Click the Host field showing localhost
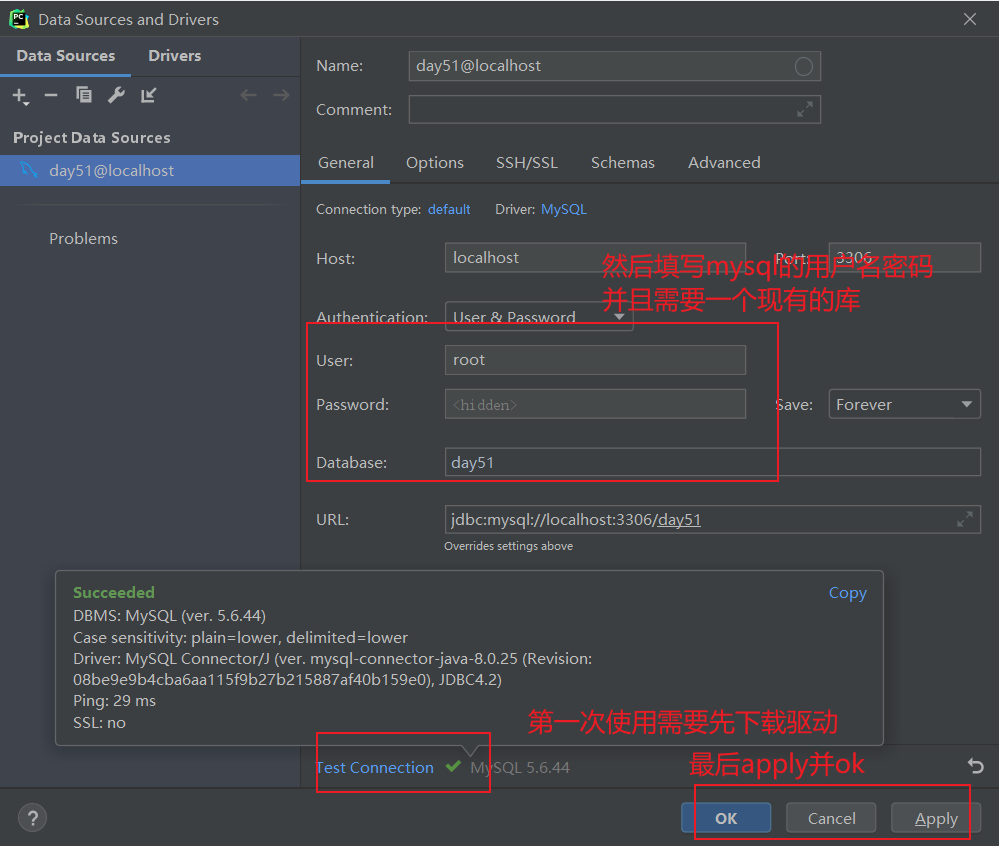 click(x=595, y=257)
